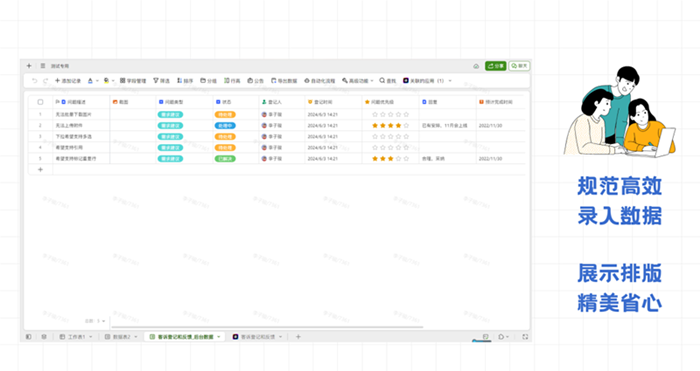
Task: Open the 行高 row height tool
Action: [232, 81]
